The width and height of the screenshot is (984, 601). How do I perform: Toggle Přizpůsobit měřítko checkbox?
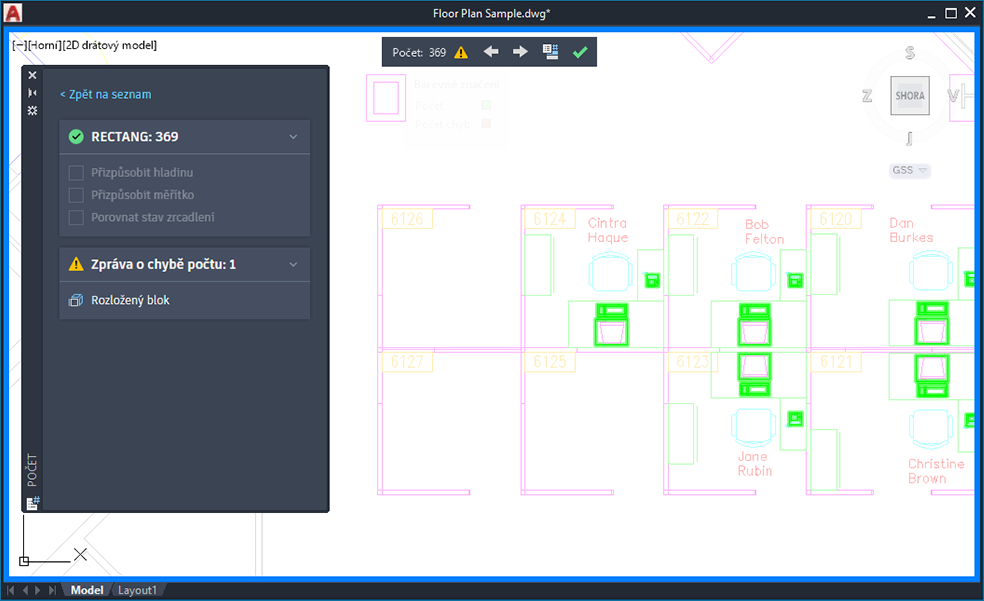(x=76, y=195)
